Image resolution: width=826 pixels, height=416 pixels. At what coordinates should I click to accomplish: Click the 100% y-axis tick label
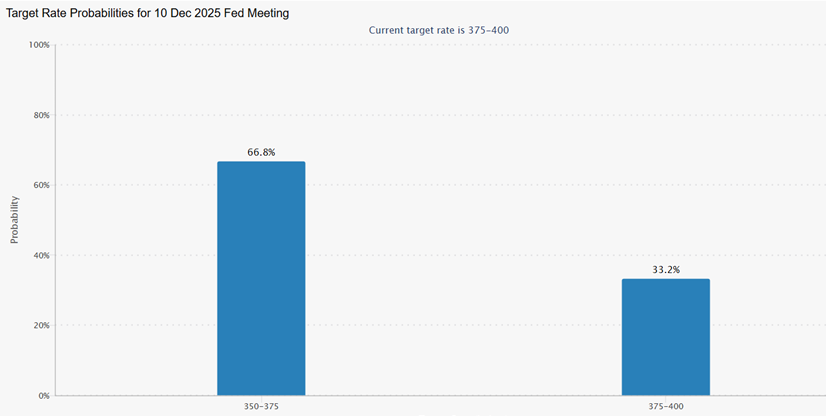pos(39,45)
